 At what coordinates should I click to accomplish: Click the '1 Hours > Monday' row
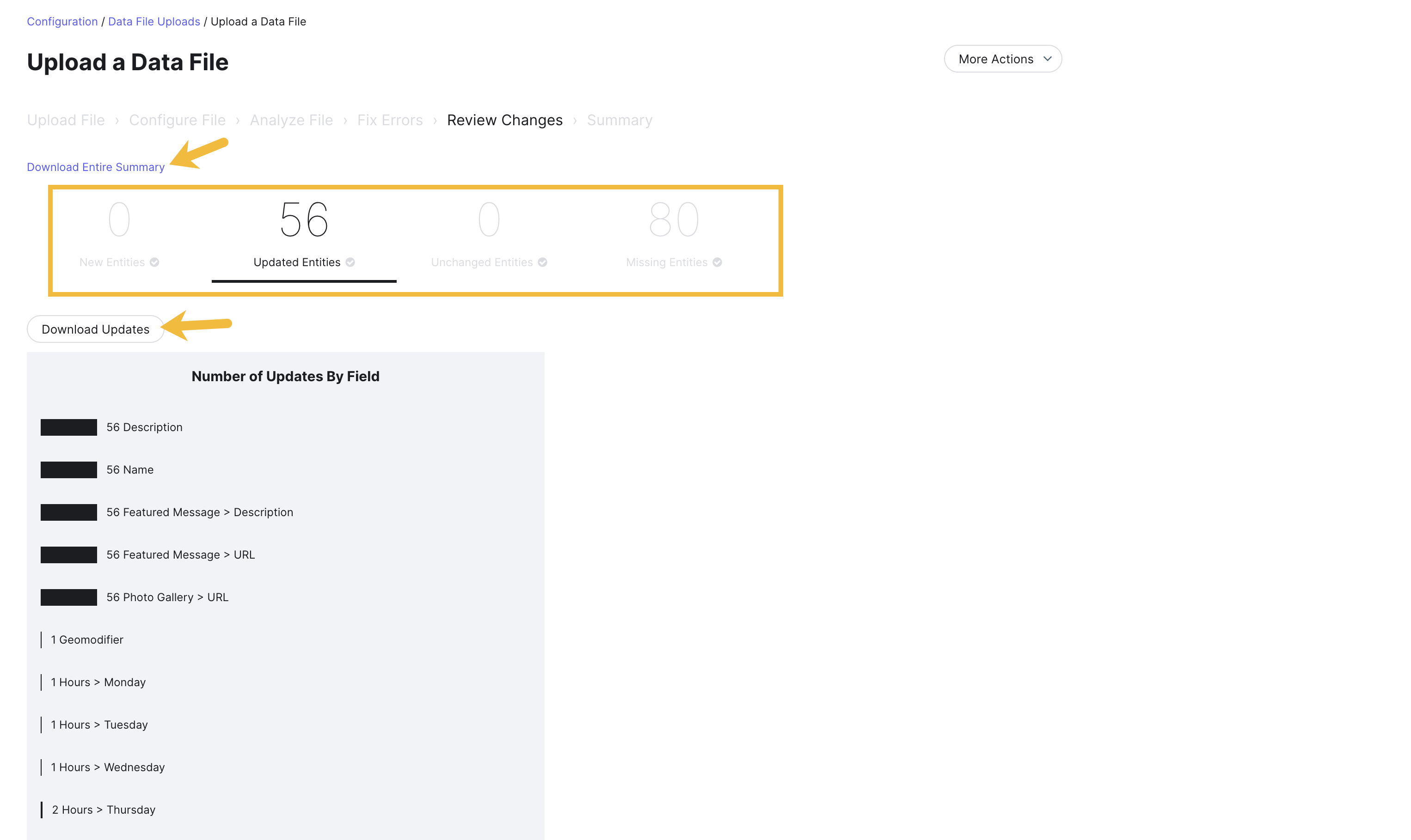(93, 682)
